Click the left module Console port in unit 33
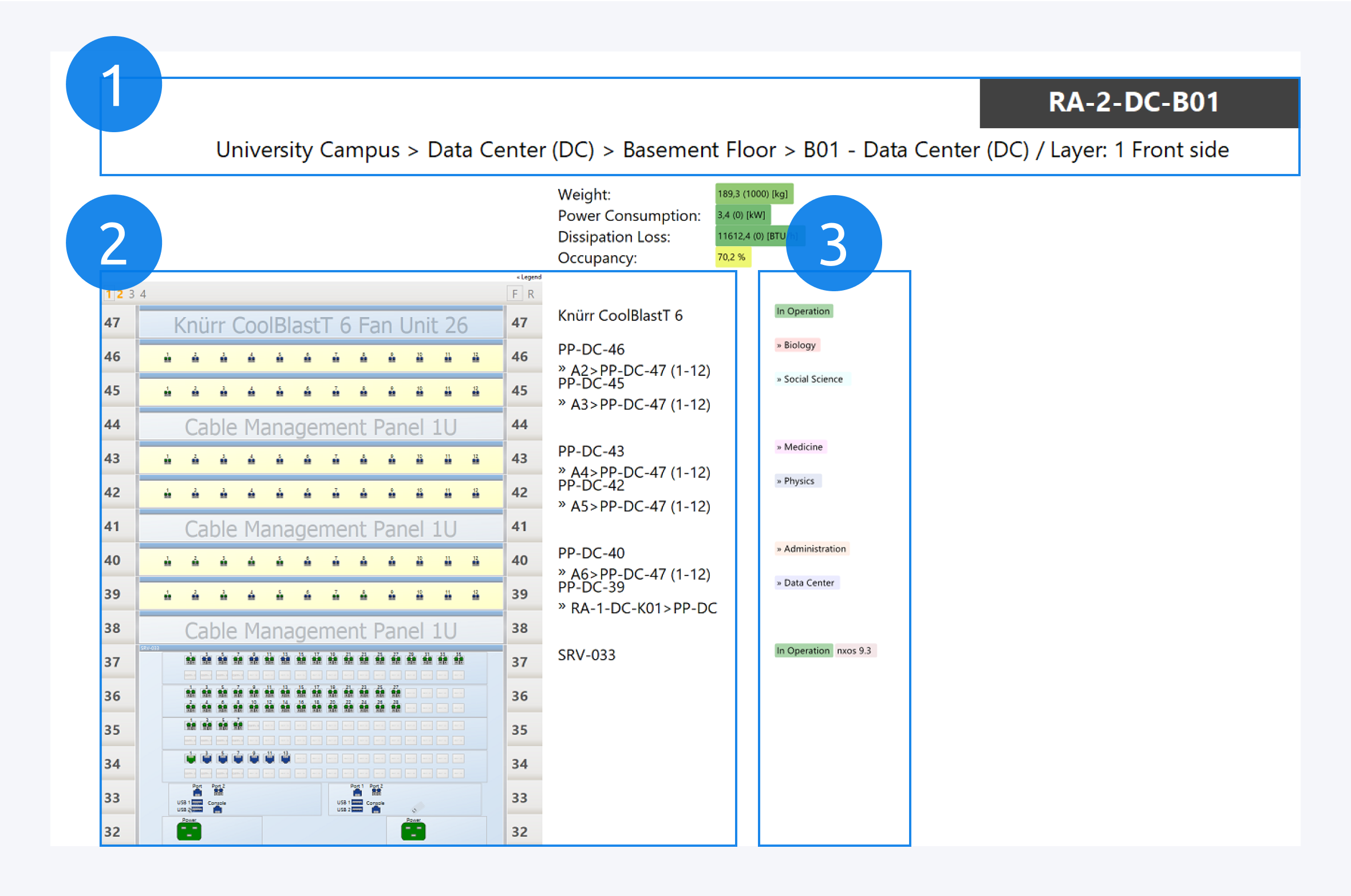 pos(217,808)
